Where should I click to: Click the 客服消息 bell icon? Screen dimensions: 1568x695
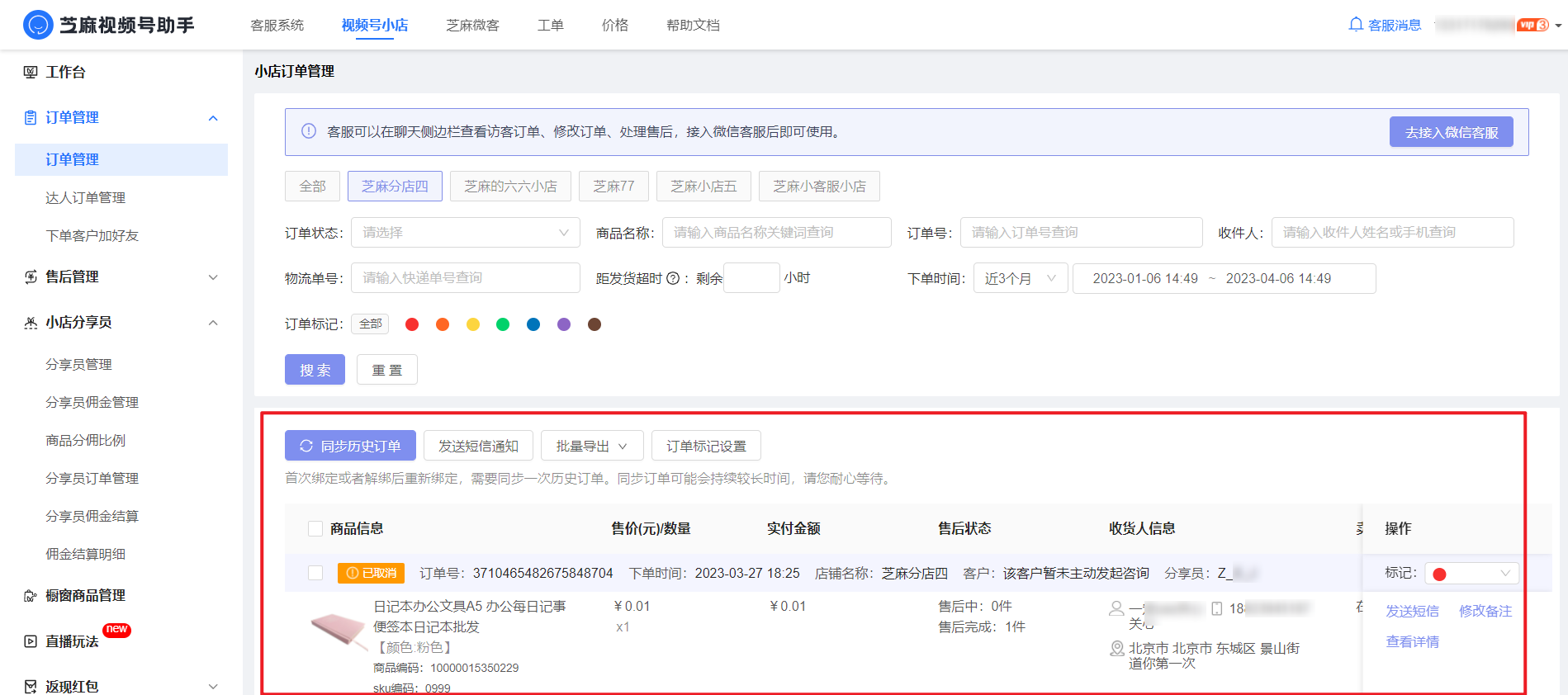(x=1355, y=25)
